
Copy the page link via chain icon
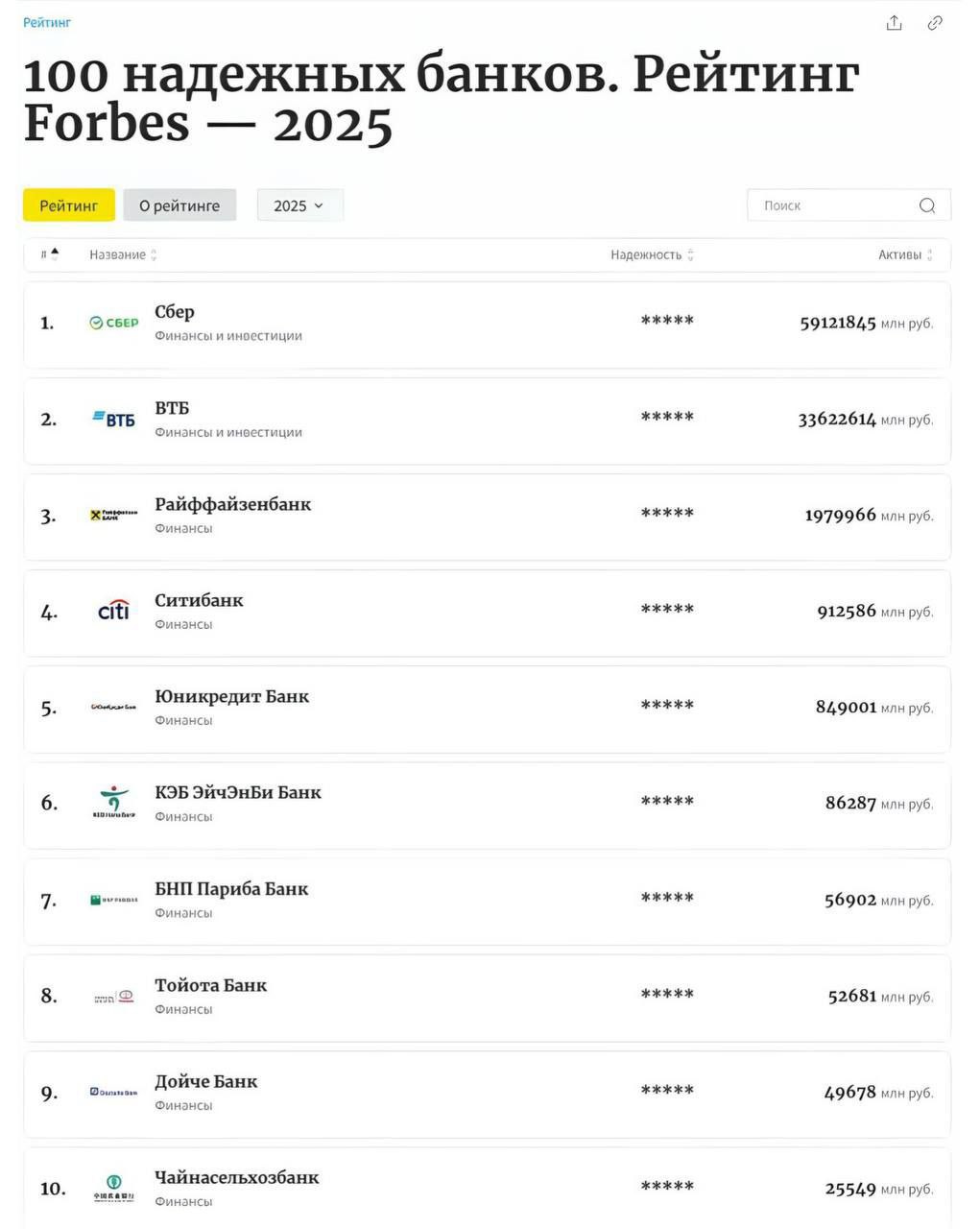click(935, 23)
